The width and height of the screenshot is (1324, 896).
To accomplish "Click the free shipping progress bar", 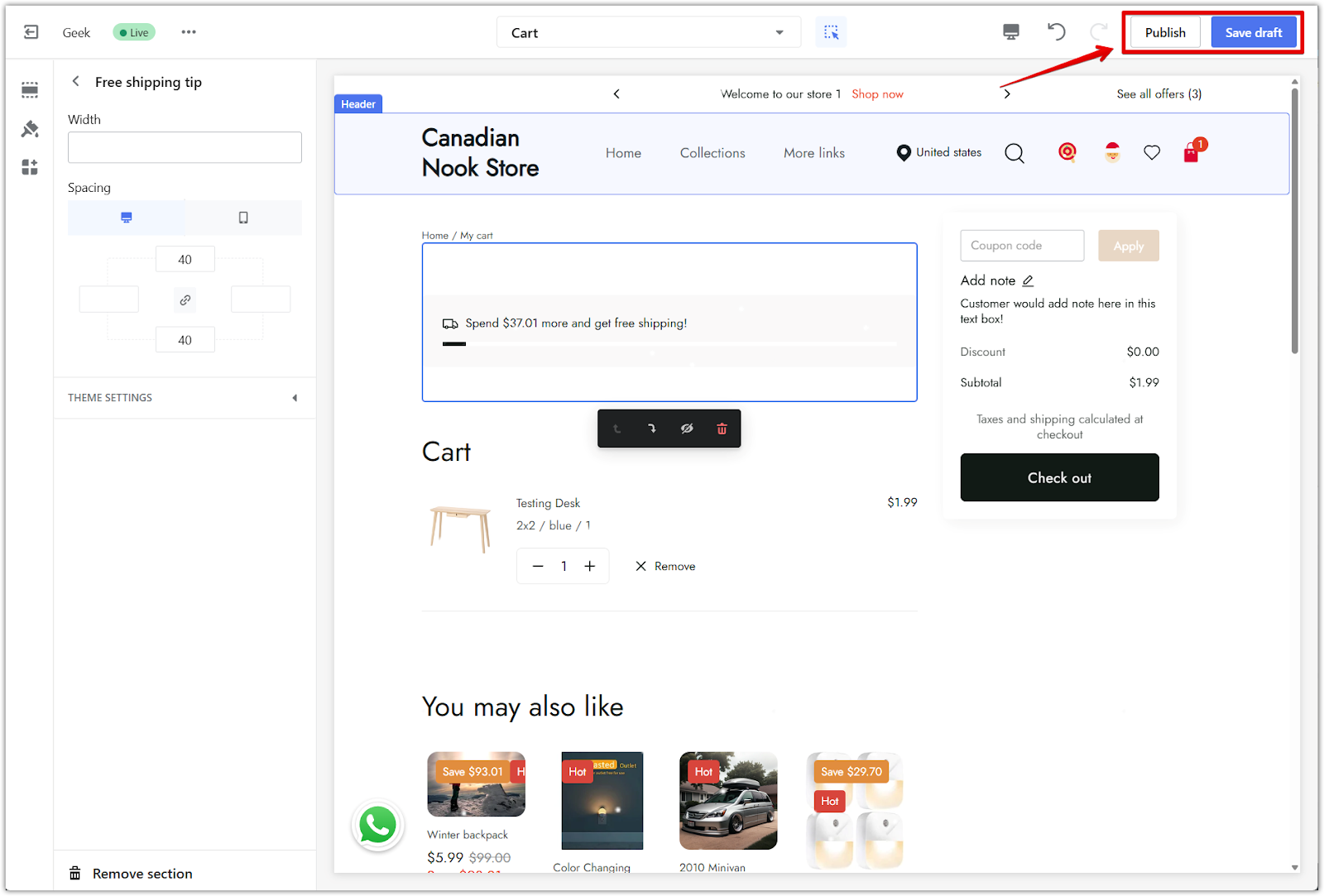I will (x=669, y=343).
